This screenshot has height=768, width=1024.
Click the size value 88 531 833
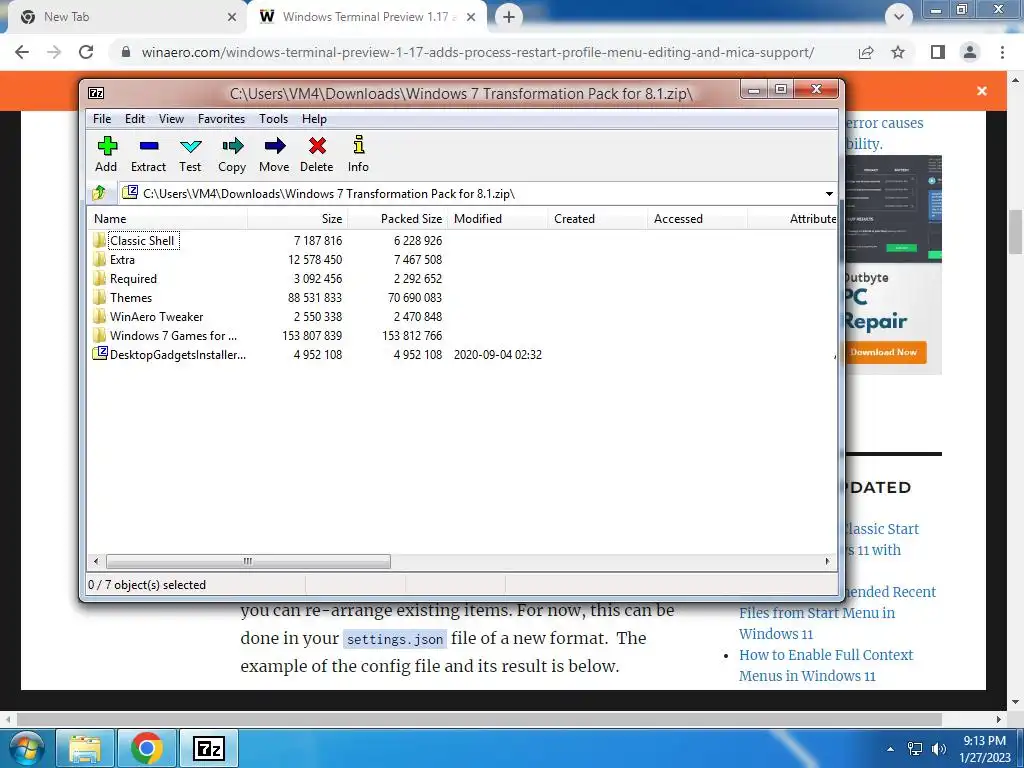tap(315, 298)
